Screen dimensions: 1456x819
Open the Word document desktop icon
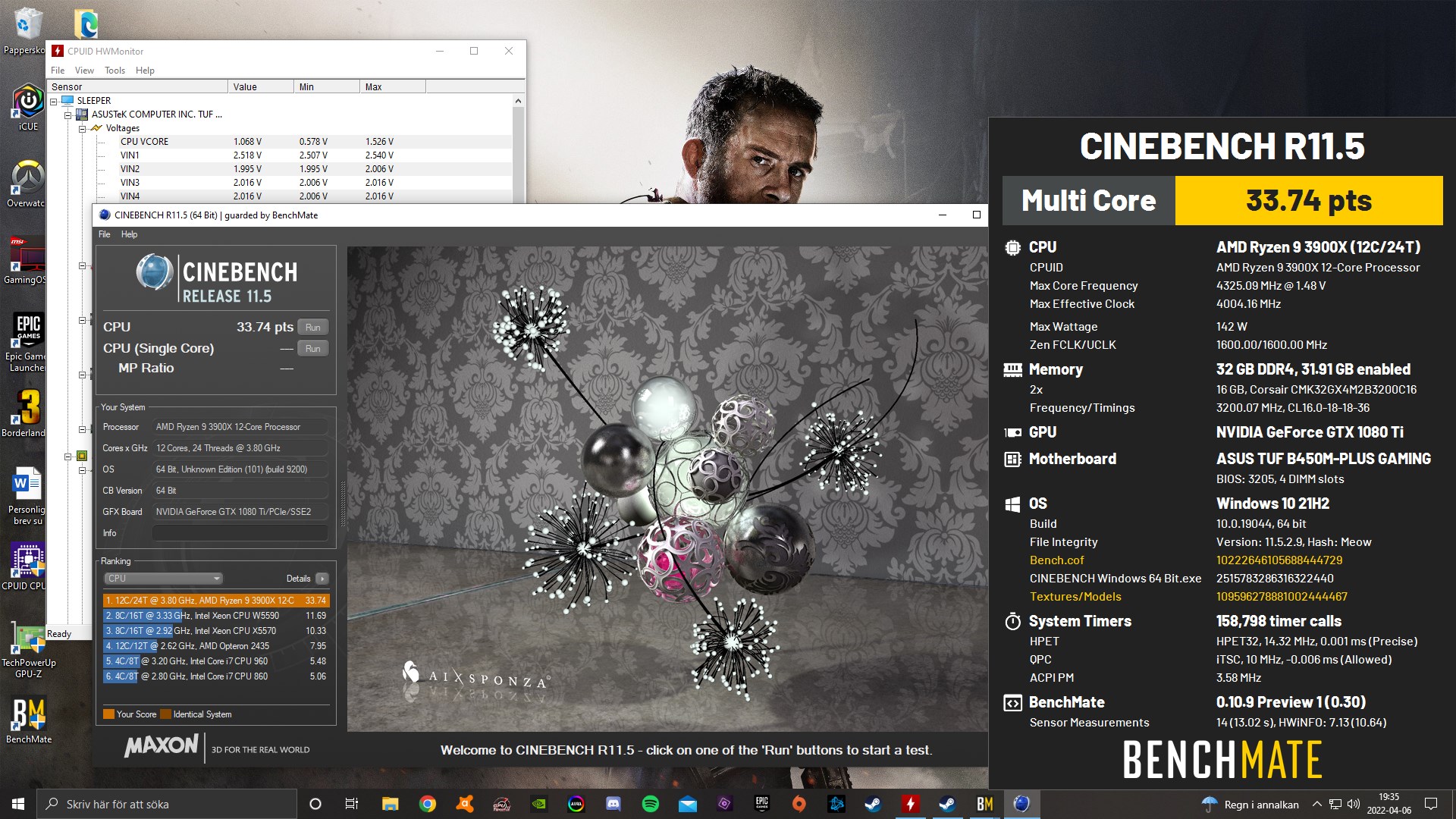(28, 497)
